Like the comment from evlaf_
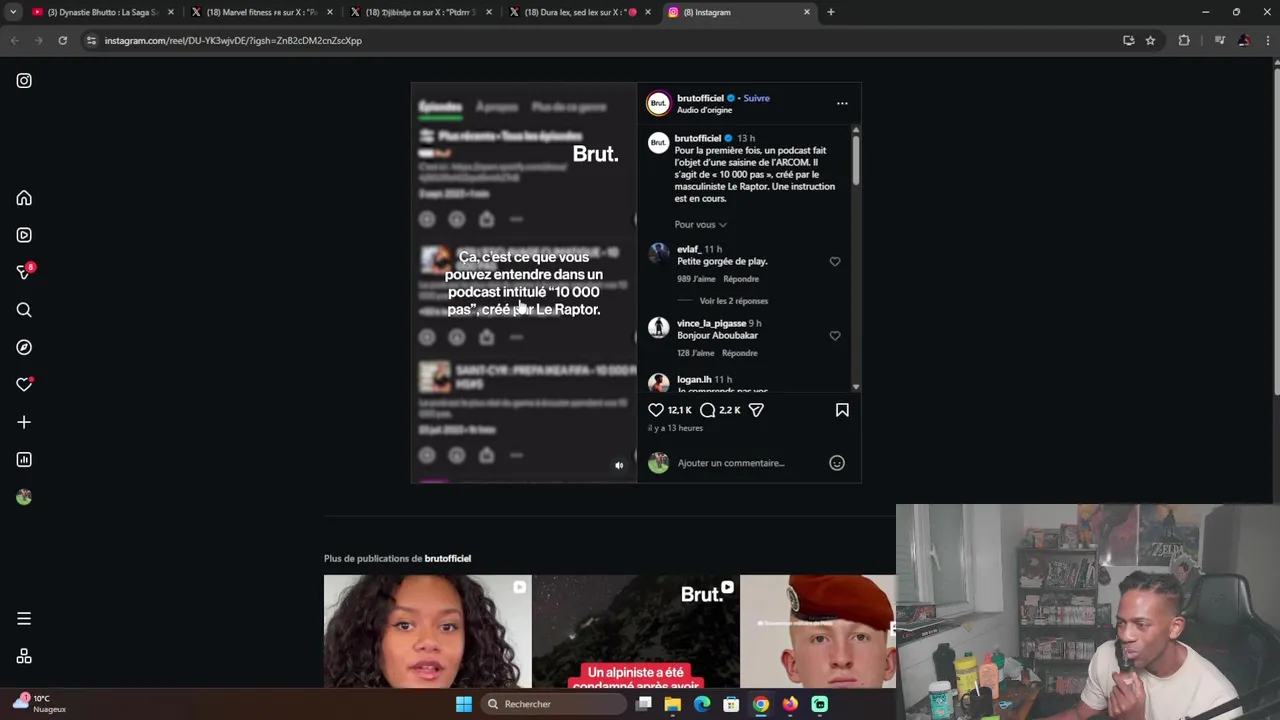Viewport: 1280px width, 720px height. [835, 262]
